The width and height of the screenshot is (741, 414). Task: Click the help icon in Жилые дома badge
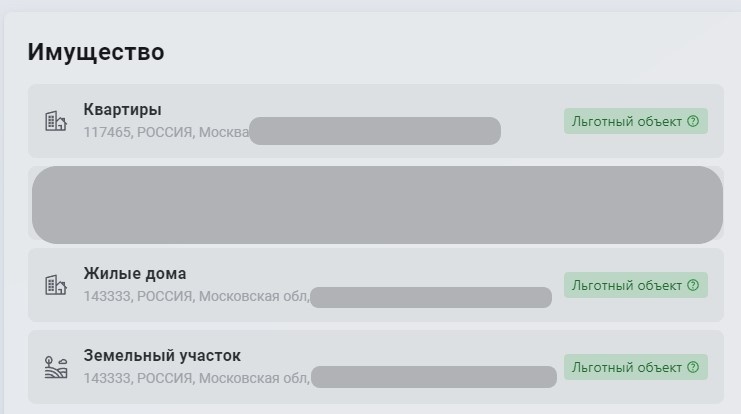(x=693, y=285)
